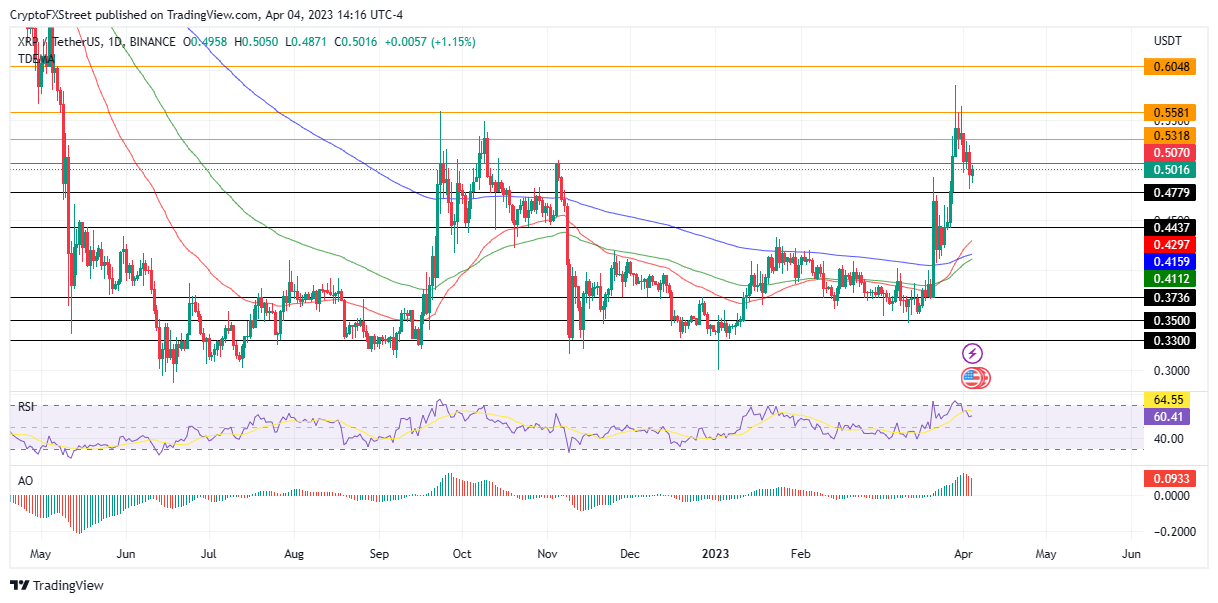This screenshot has height=603, width=1218.
Task: Open the XRP TetherUS symbol title
Action: point(62,42)
